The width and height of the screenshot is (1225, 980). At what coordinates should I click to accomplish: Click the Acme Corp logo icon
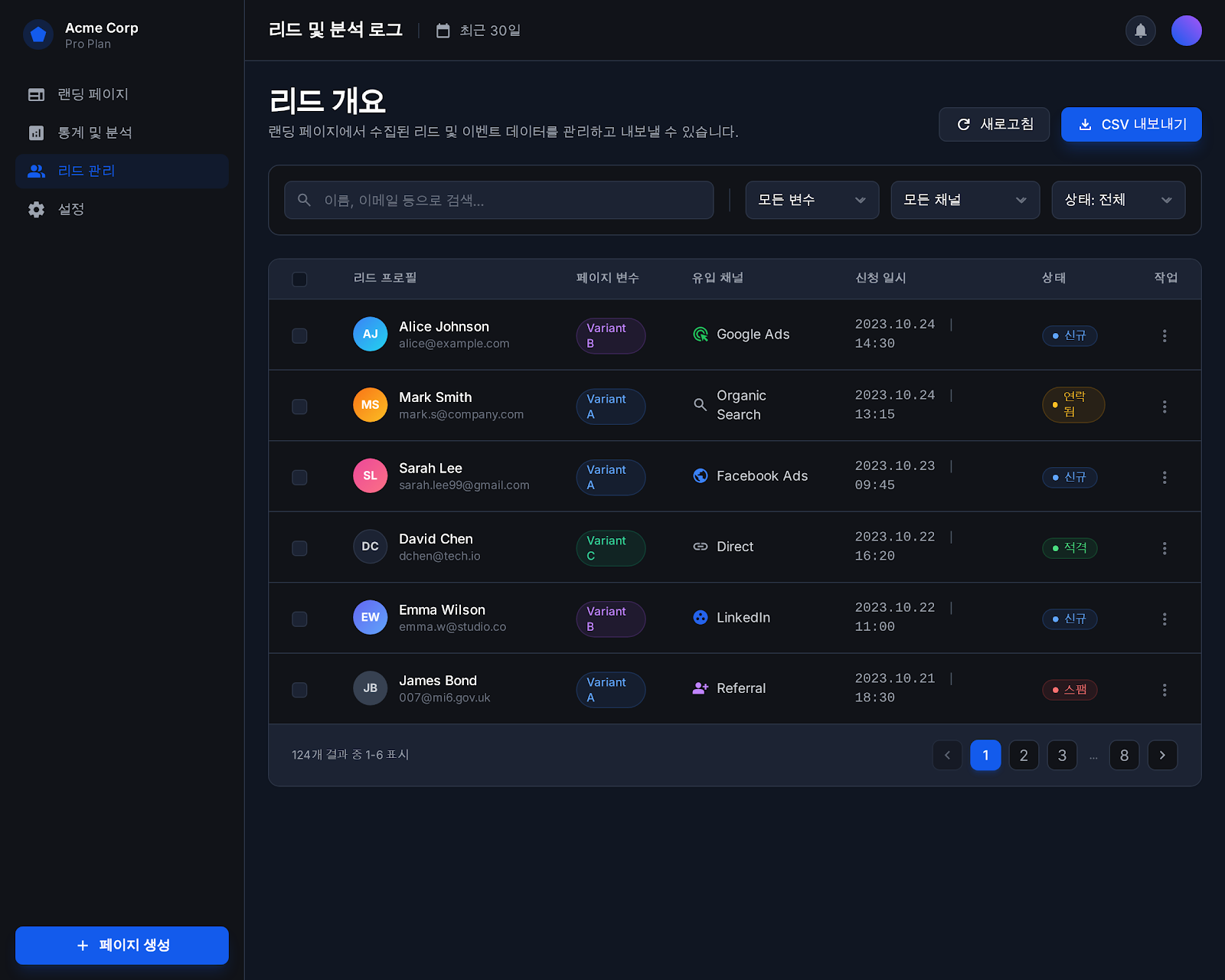click(38, 34)
